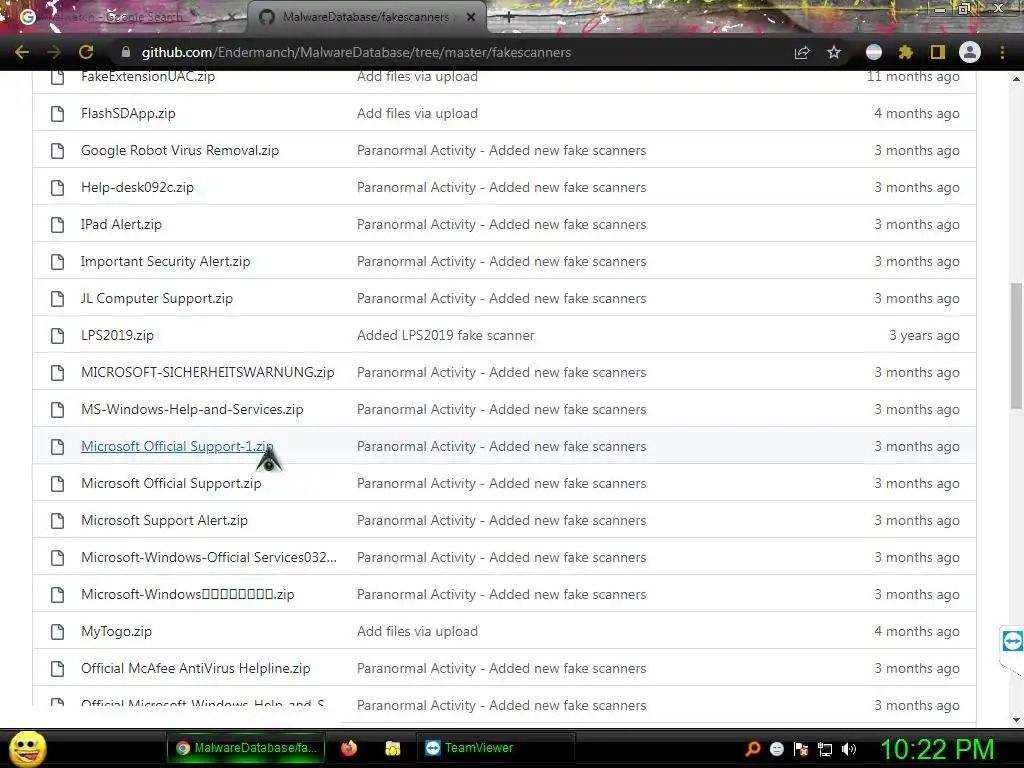Click the search magnifier tray icon

click(x=752, y=749)
